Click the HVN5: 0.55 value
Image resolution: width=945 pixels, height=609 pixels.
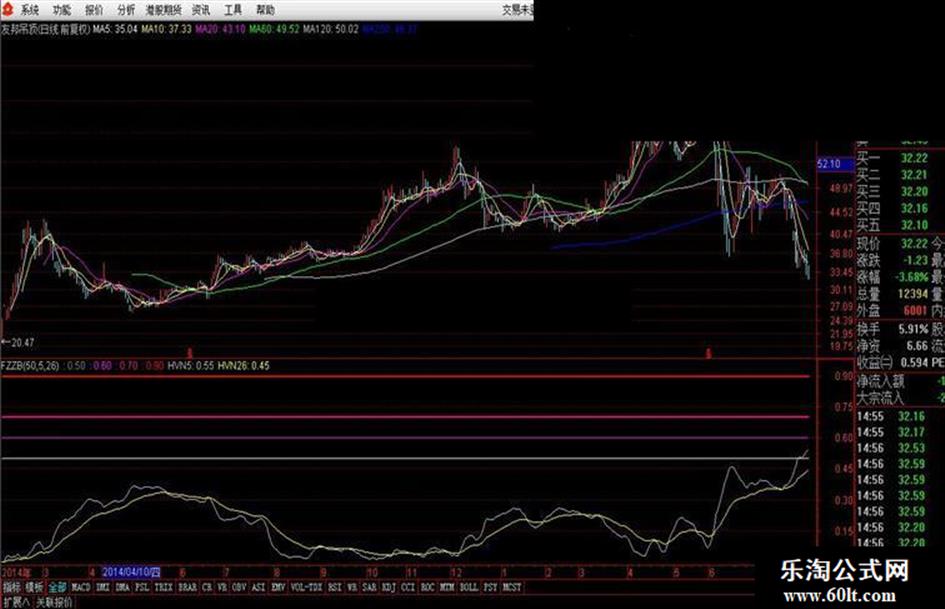point(190,365)
